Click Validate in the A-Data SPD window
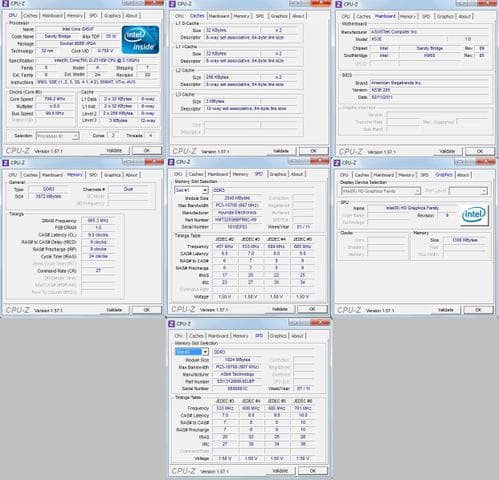 [280, 471]
